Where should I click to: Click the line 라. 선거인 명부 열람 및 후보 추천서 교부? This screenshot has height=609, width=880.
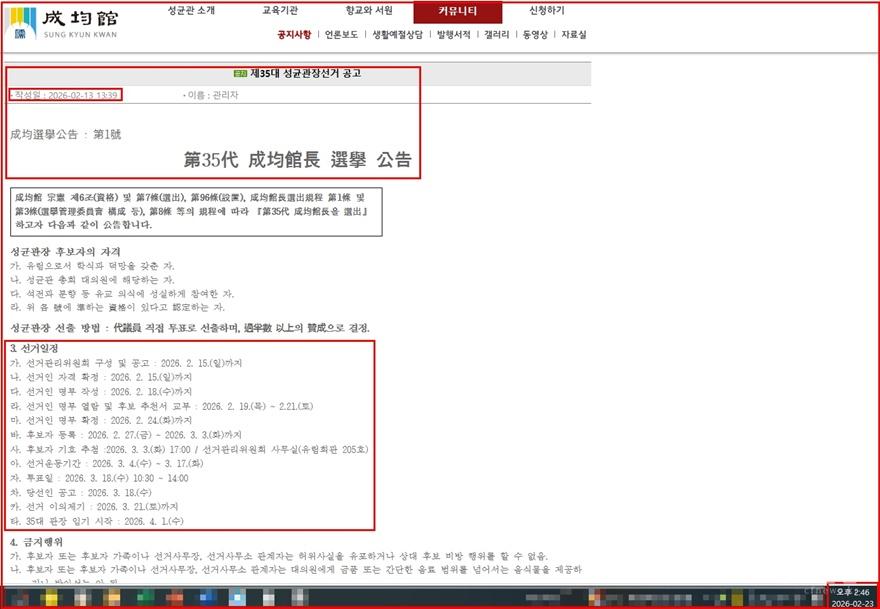coord(162,406)
